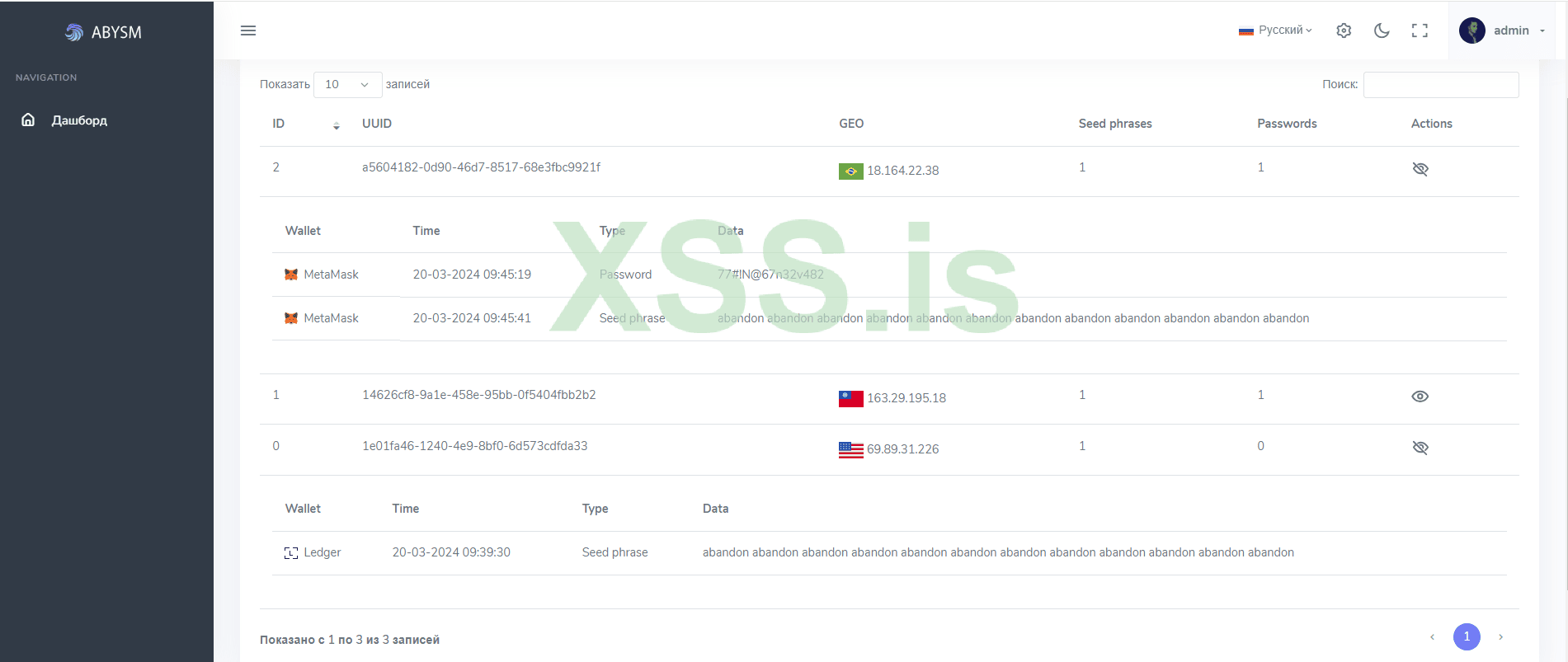This screenshot has width=1568, height=662.
Task: Click the UUID column header
Action: [377, 124]
